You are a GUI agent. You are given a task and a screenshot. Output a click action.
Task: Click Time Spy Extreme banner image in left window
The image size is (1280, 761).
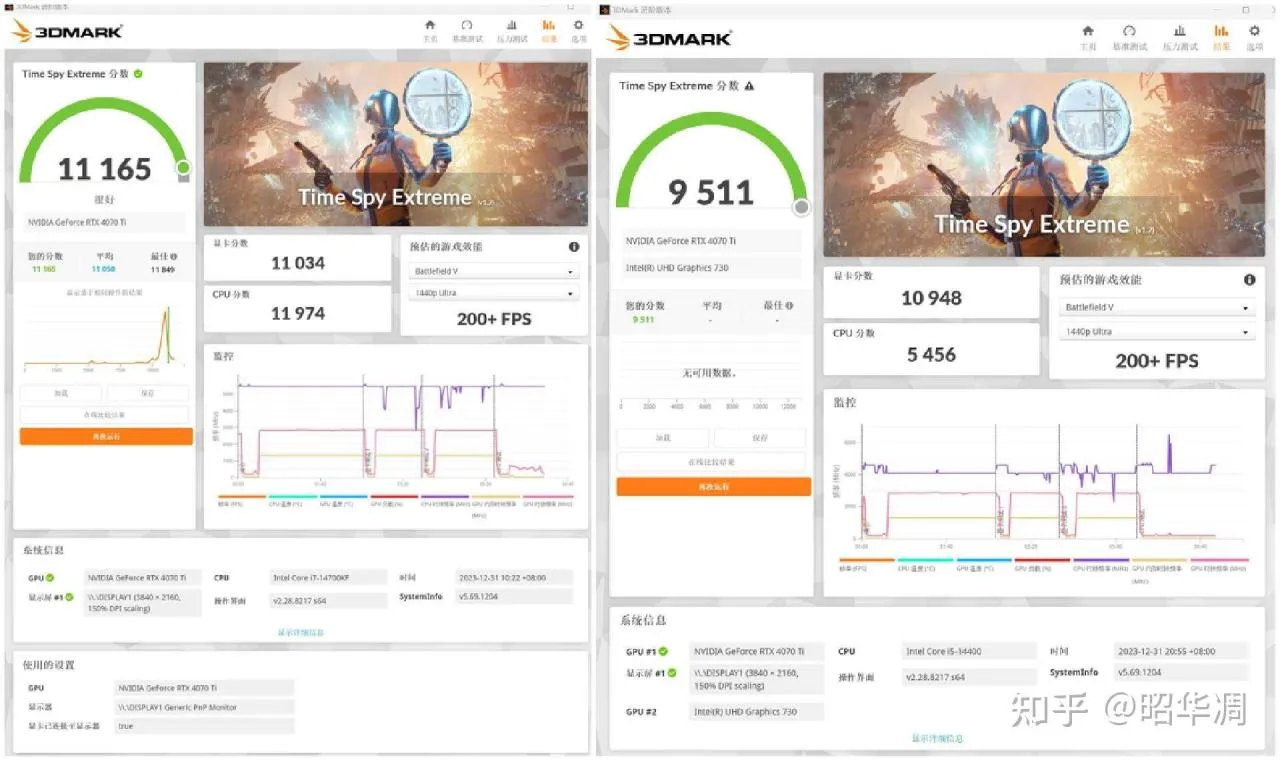coord(396,144)
